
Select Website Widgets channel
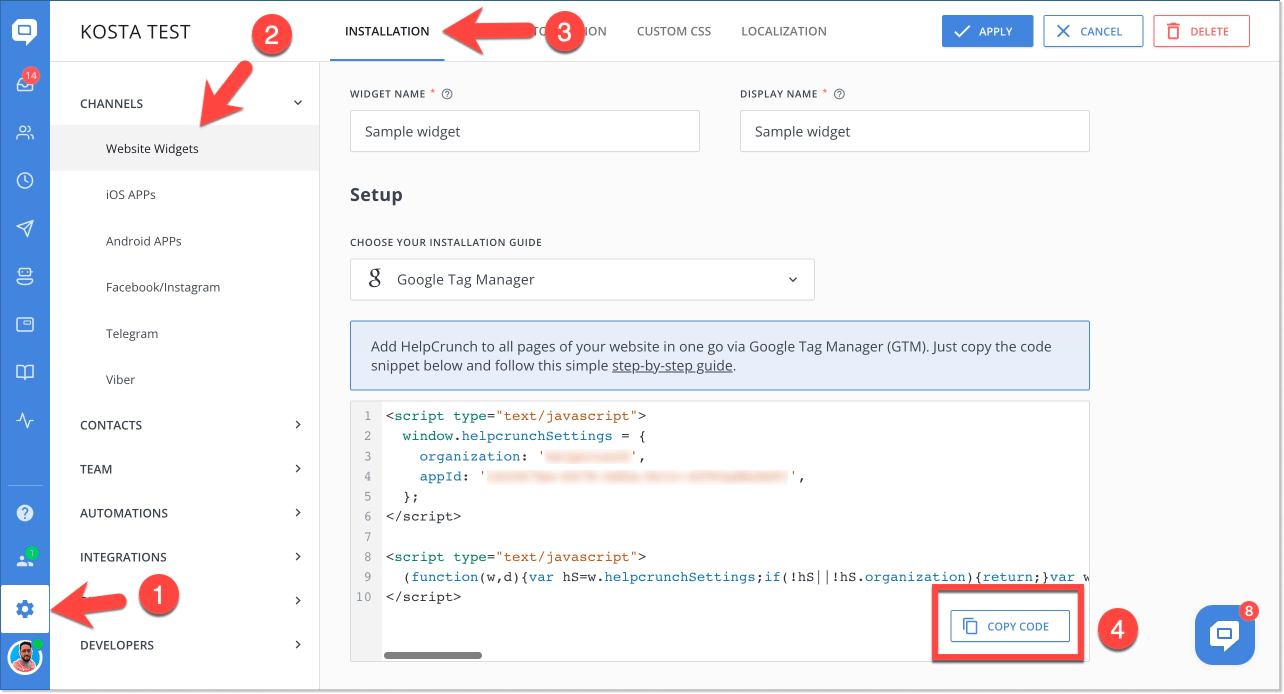tap(185, 149)
